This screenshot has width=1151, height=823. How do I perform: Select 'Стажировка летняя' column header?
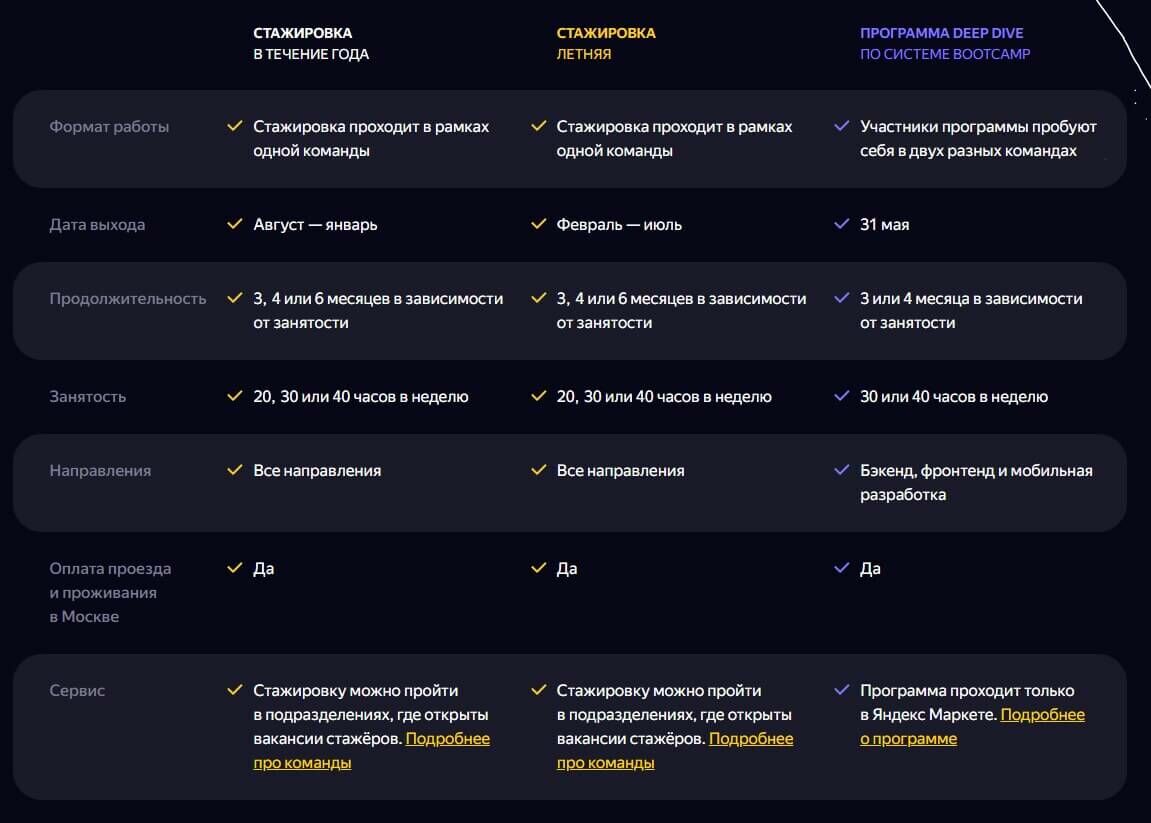606,44
